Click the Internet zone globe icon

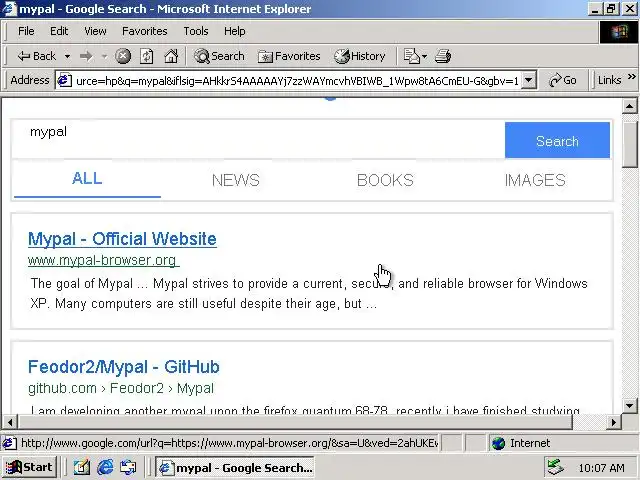tap(498, 443)
